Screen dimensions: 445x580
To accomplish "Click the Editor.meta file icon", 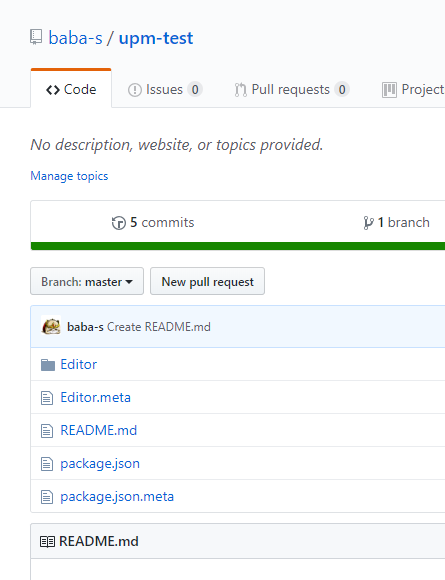I will (x=47, y=398).
